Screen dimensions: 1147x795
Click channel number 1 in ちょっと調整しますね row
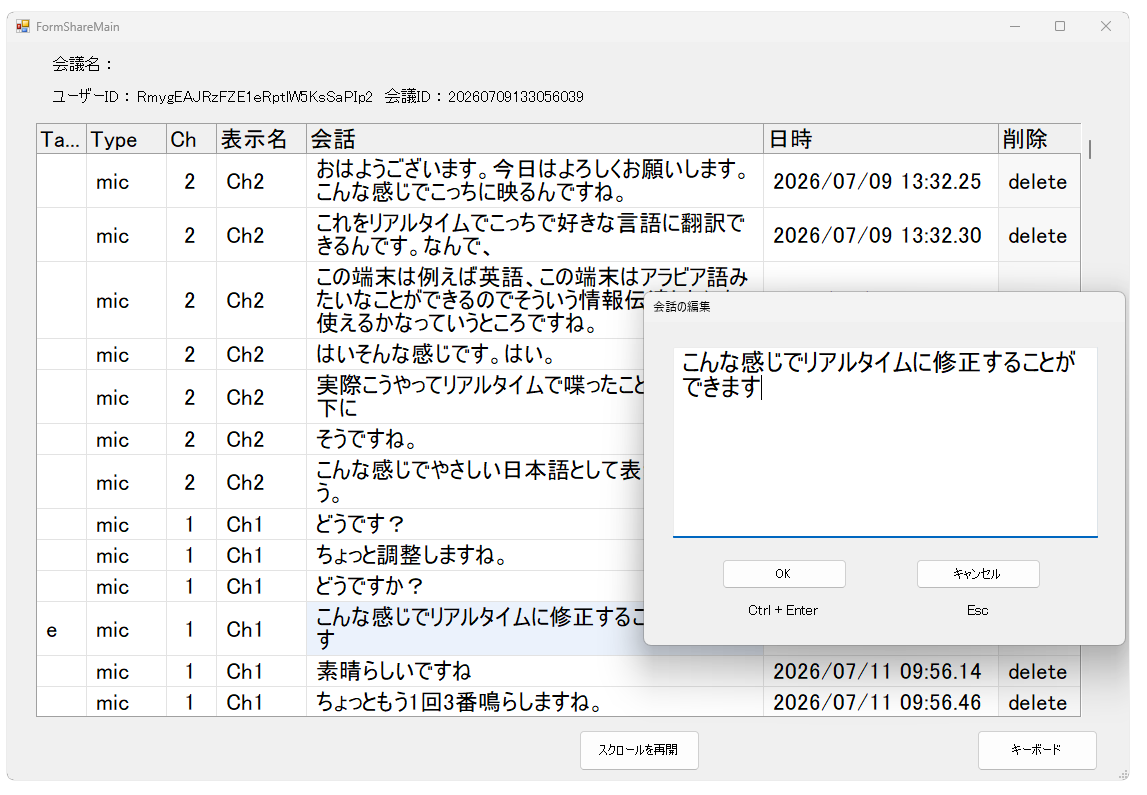click(191, 556)
